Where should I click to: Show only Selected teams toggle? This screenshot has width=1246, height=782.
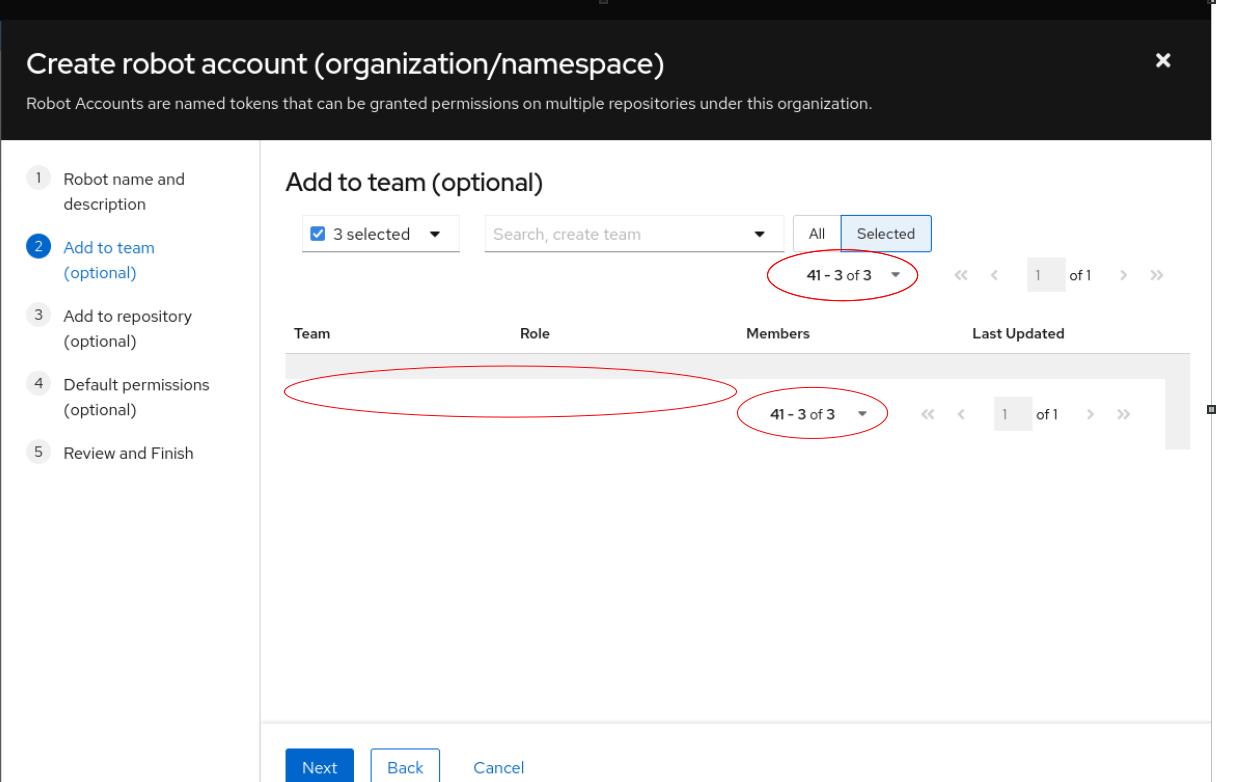point(885,234)
